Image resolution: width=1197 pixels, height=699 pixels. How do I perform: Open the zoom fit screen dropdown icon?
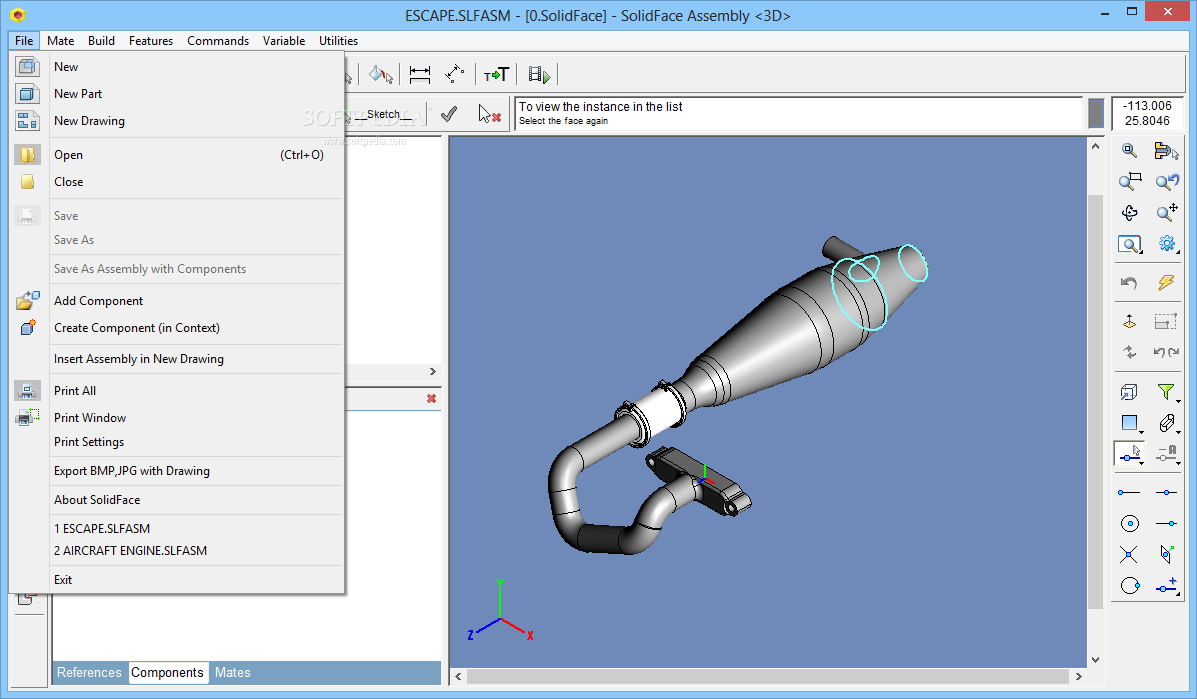[x=1130, y=244]
